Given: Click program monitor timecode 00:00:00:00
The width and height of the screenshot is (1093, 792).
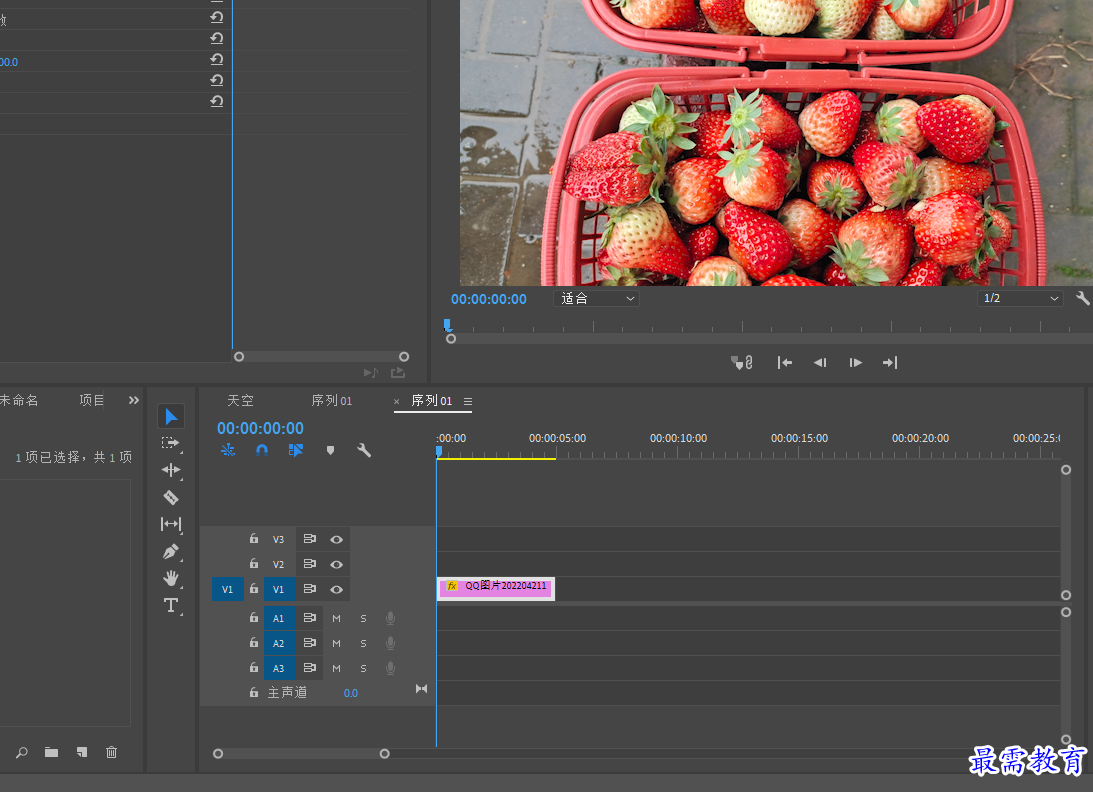Looking at the screenshot, I should pyautogui.click(x=489, y=299).
